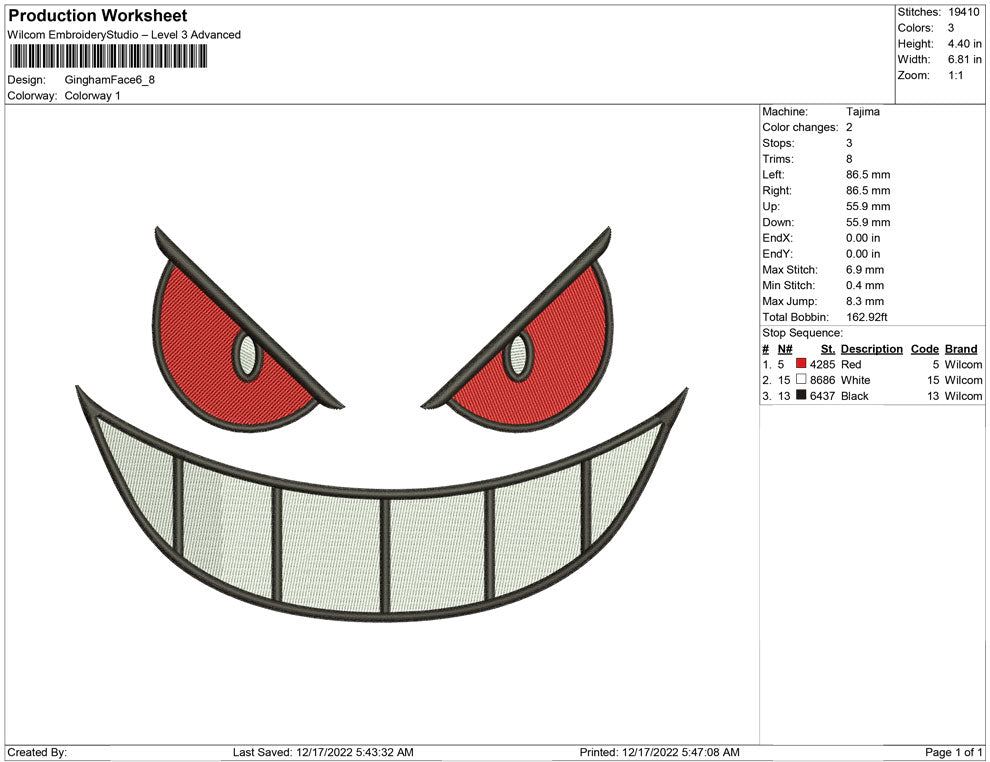Click the 'Stop Sequence:' heading
This screenshot has height=762, width=990.
coord(802,333)
